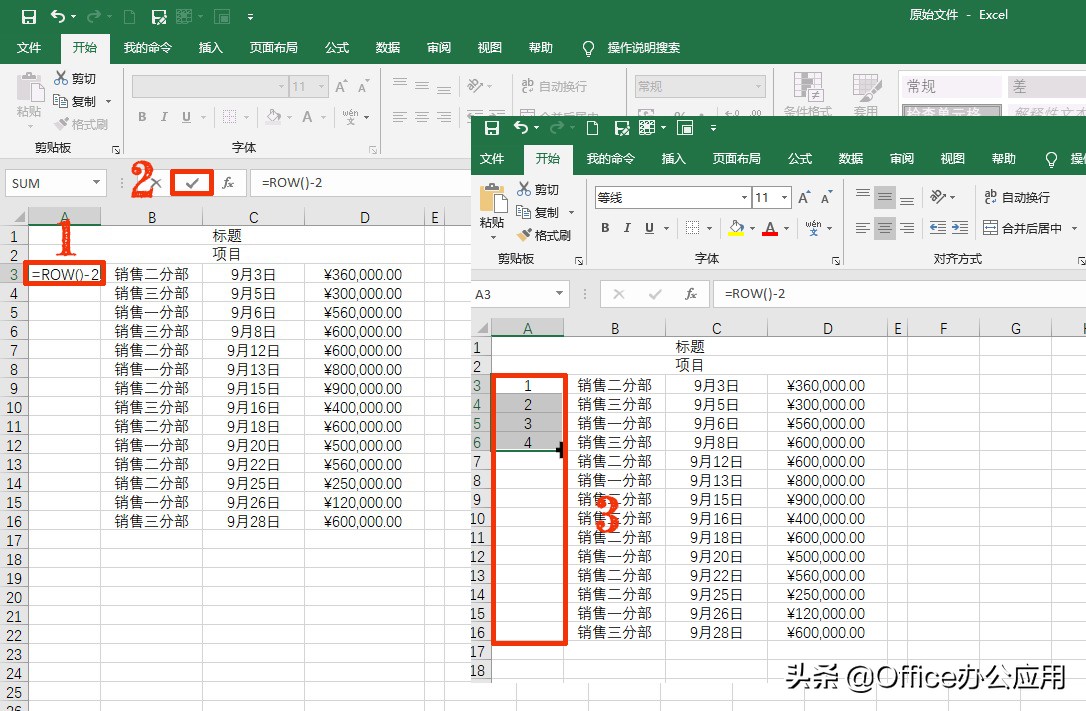Open borders tool in front window font group
1086x711 pixels.
coord(692,228)
